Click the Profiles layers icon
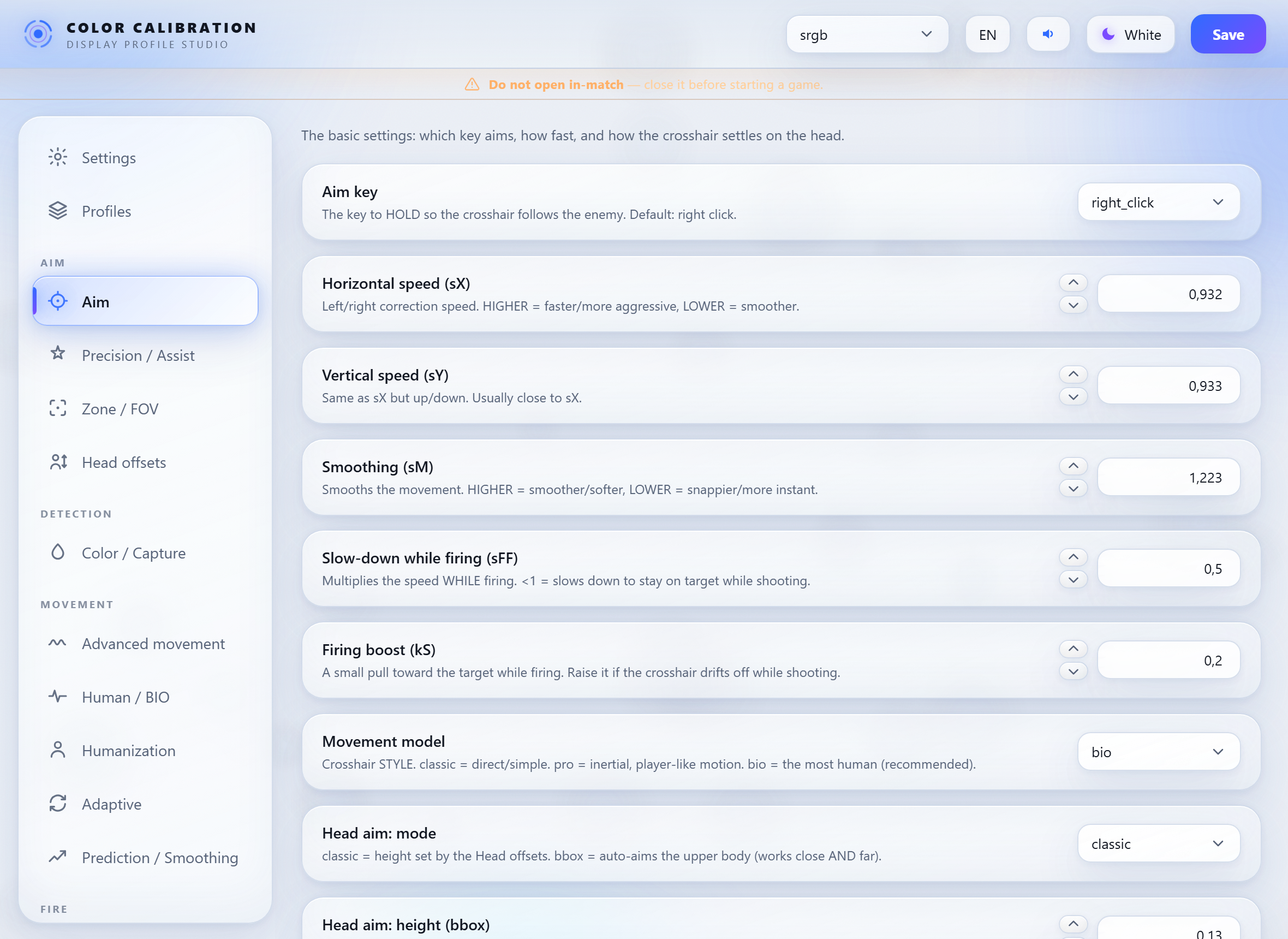Viewport: 1288px width, 939px height. [x=57, y=211]
